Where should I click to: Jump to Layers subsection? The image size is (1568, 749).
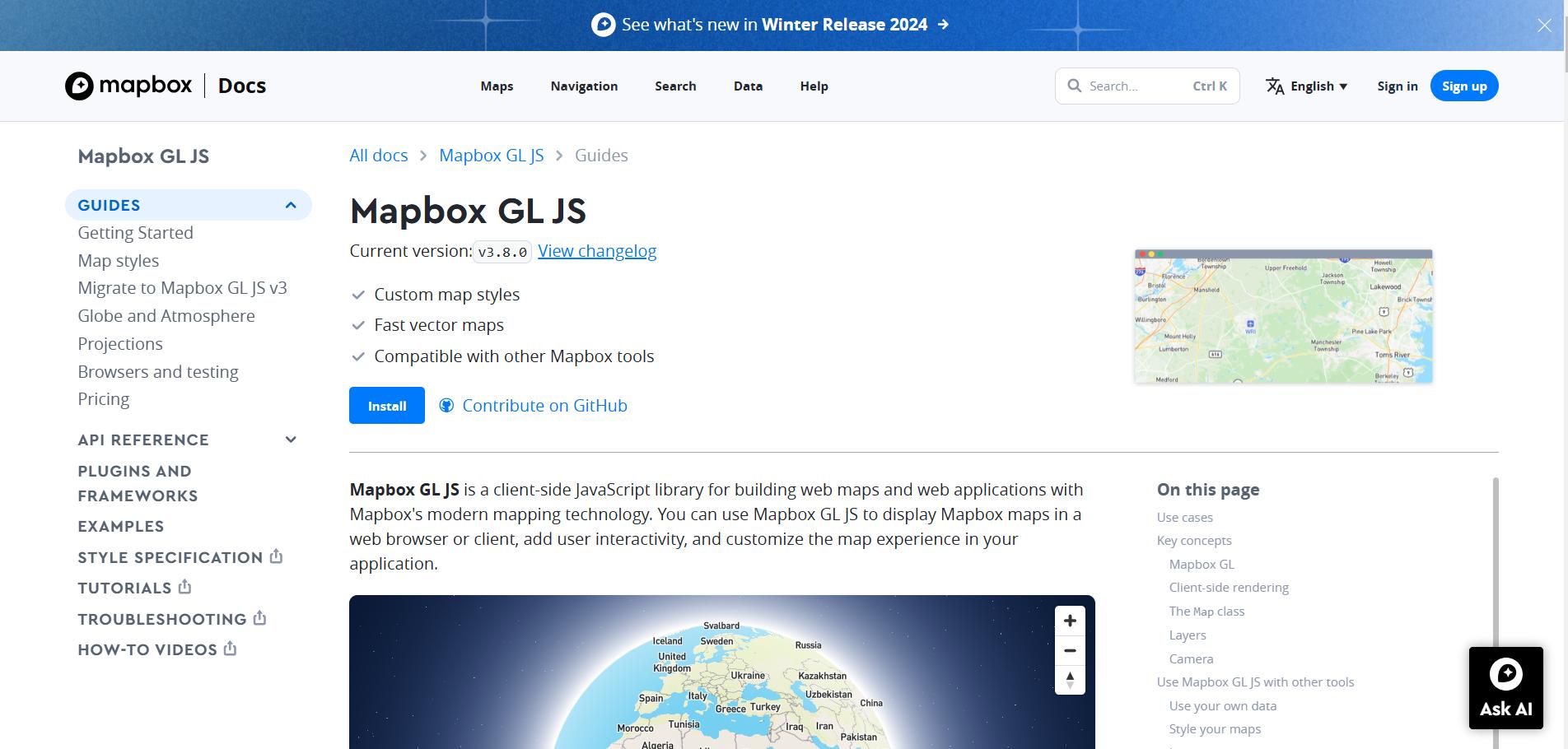pos(1188,635)
